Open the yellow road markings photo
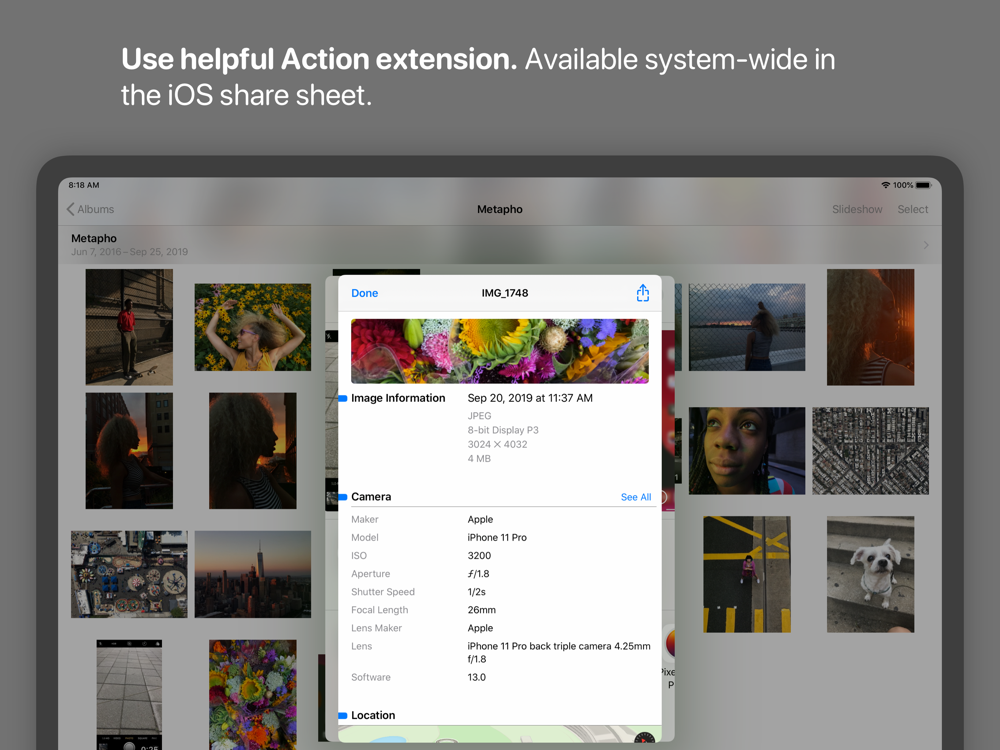Screen dimensions: 1000x750 click(x=747, y=574)
